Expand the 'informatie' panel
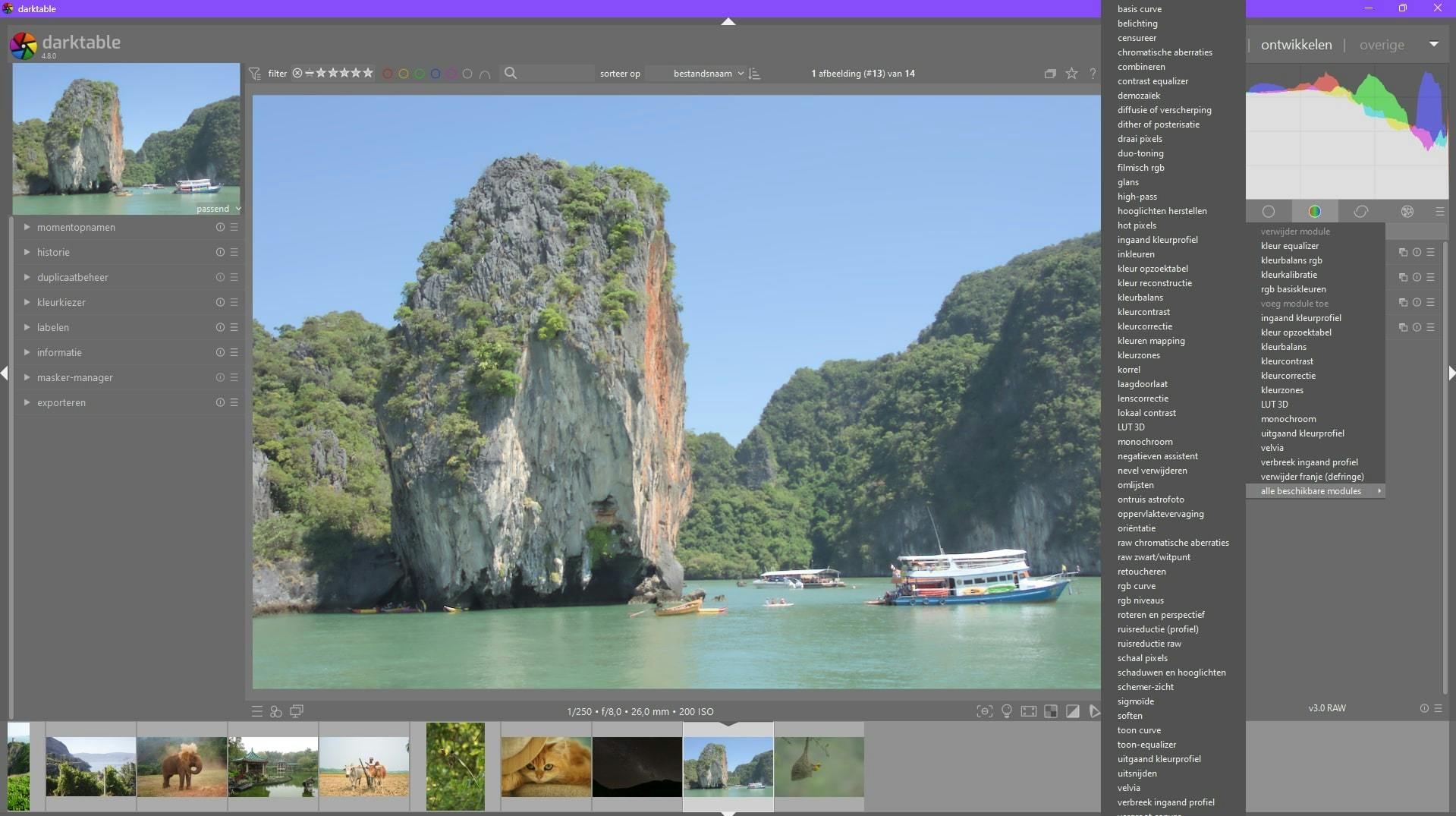Image resolution: width=1456 pixels, height=816 pixels. [27, 352]
